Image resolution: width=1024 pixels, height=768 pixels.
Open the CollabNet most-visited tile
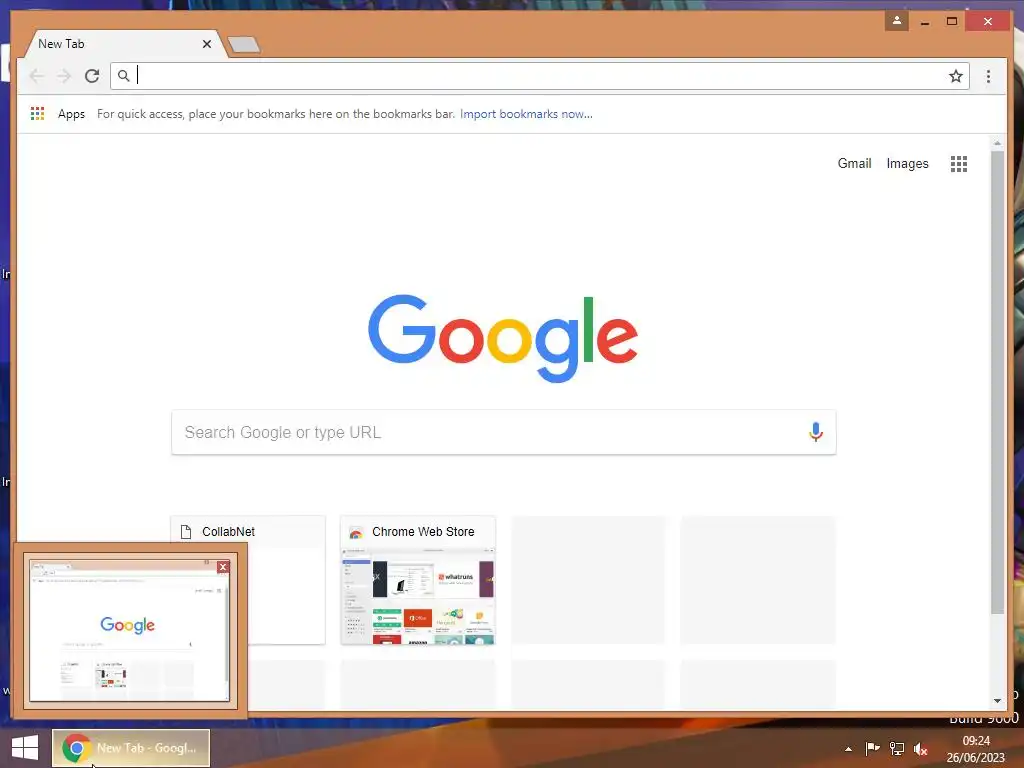[x=248, y=580]
